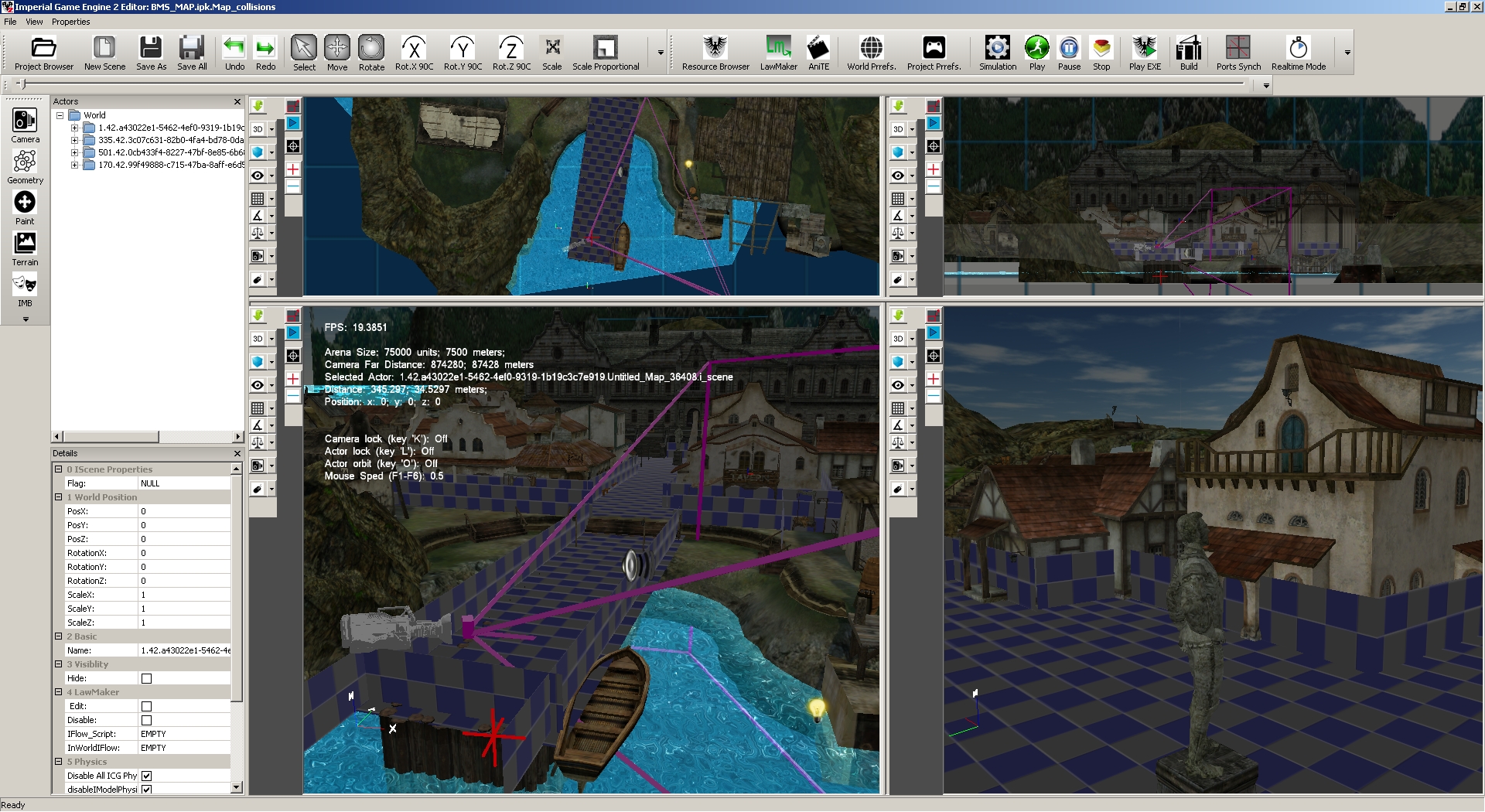Uncheck Disable All ICG Phy checkbox

(x=146, y=776)
